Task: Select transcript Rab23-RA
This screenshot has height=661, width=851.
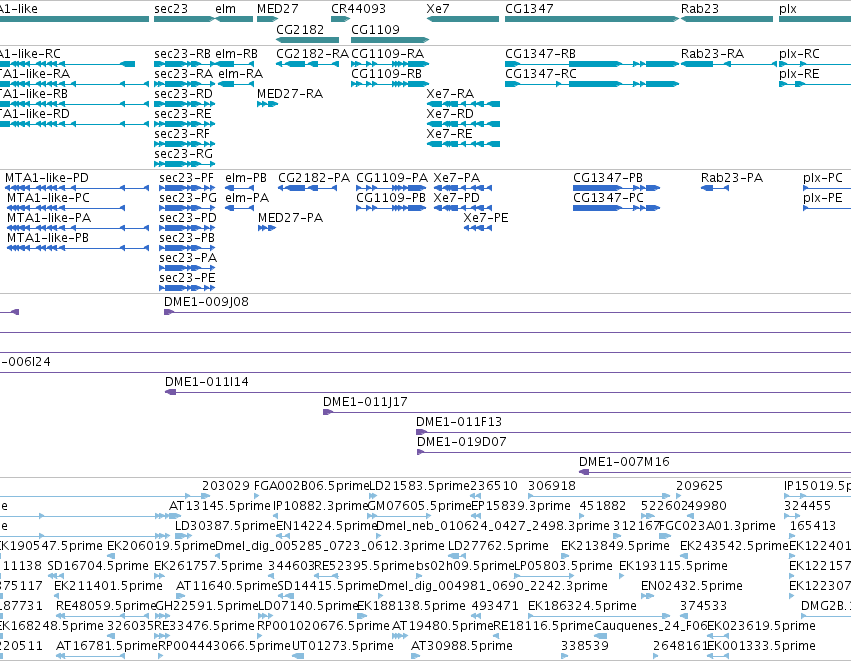Action: point(712,54)
